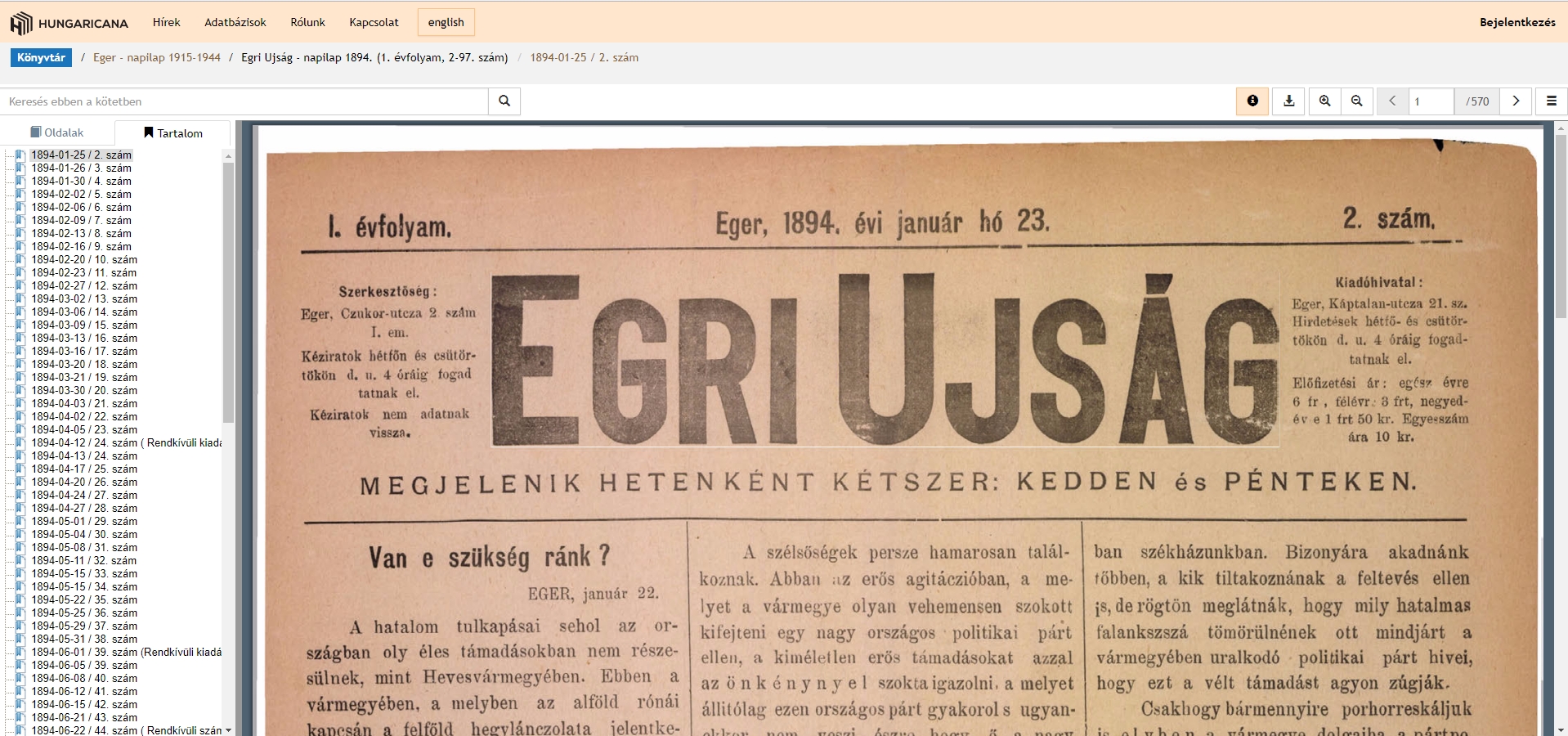
Task: Open Kapcsolat menu item
Action: pyautogui.click(x=374, y=22)
